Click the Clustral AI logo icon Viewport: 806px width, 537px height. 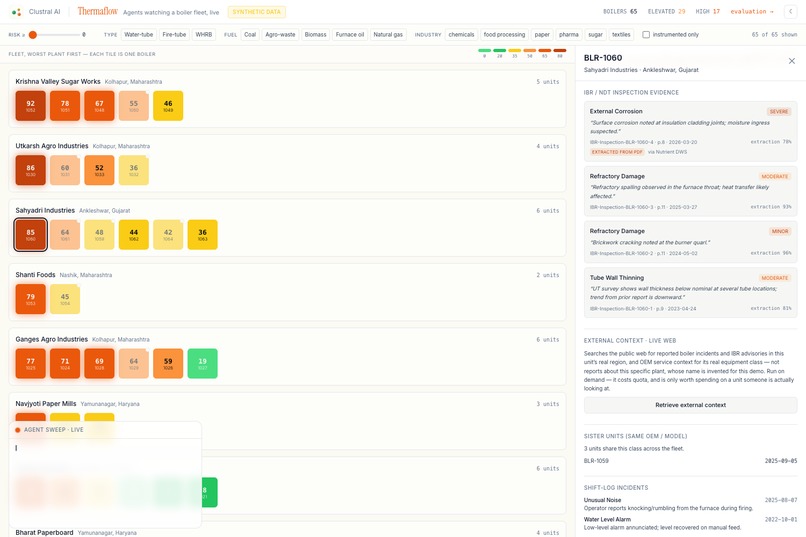(16, 12)
